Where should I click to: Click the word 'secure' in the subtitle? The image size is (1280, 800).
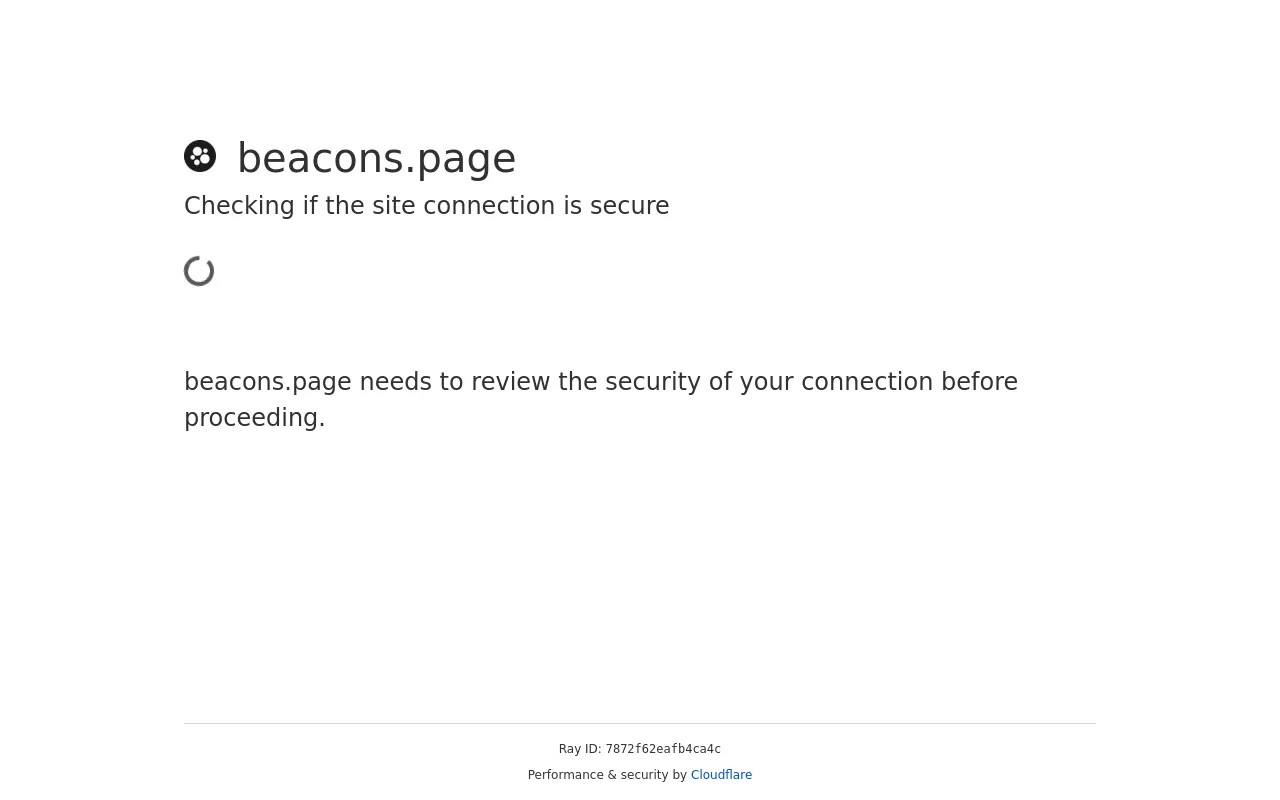click(x=628, y=206)
